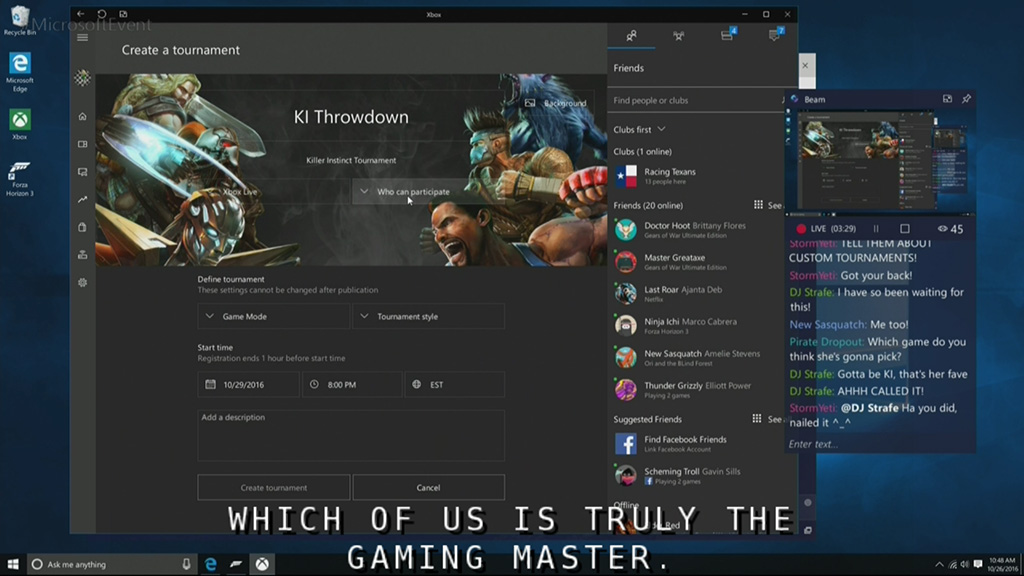Open the Home icon in Xbox sidebar

click(x=82, y=116)
